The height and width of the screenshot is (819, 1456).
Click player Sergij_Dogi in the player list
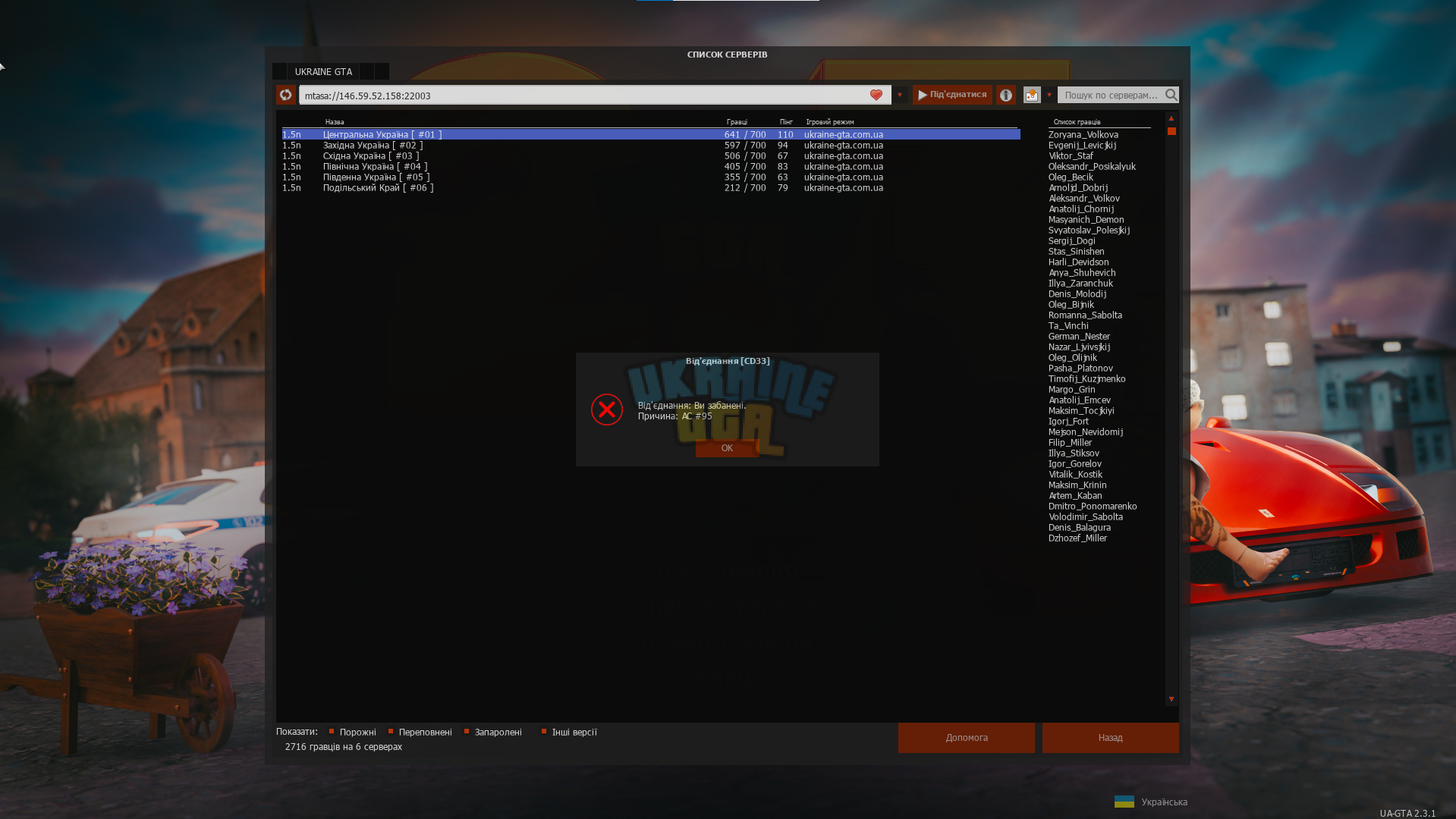click(x=1072, y=240)
